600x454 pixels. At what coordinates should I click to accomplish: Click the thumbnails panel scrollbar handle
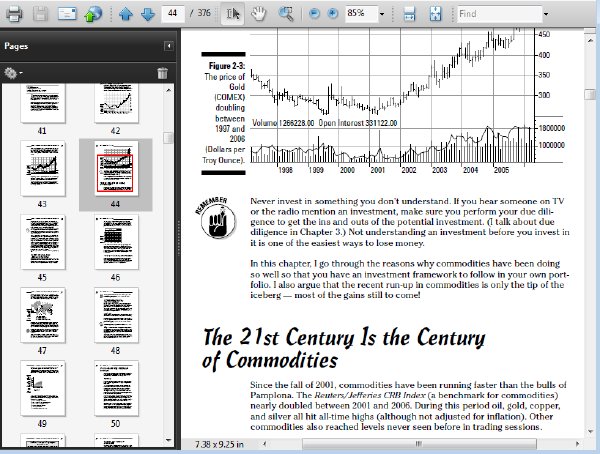coord(168,138)
